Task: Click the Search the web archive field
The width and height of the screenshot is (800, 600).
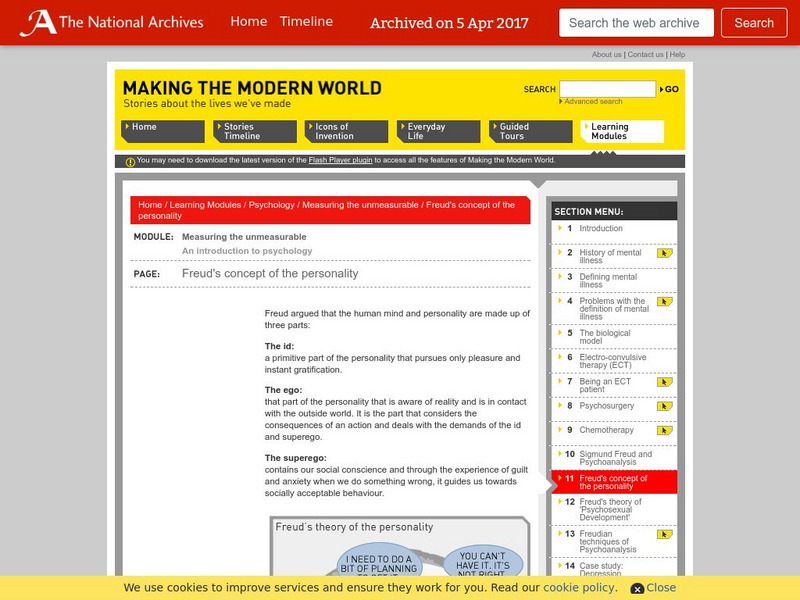Action: (636, 22)
